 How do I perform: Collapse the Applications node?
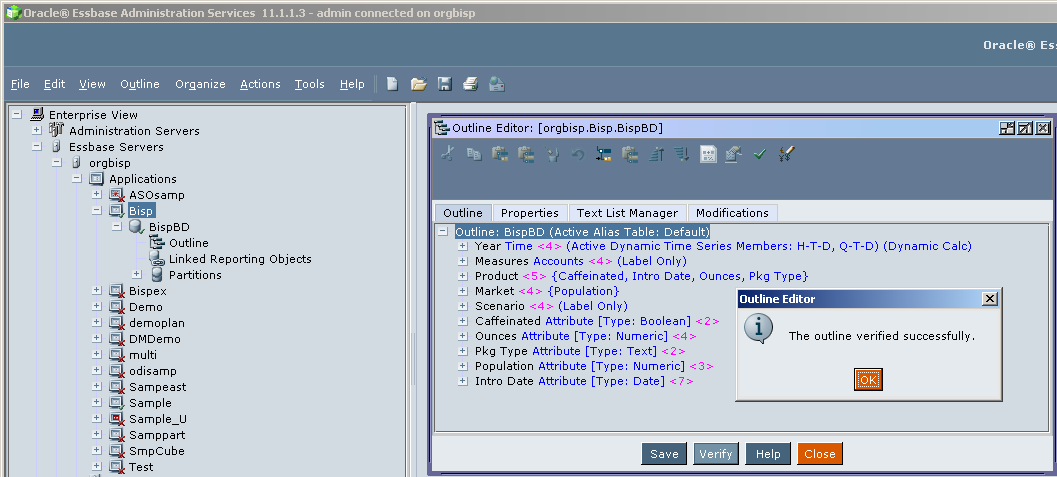[77, 179]
